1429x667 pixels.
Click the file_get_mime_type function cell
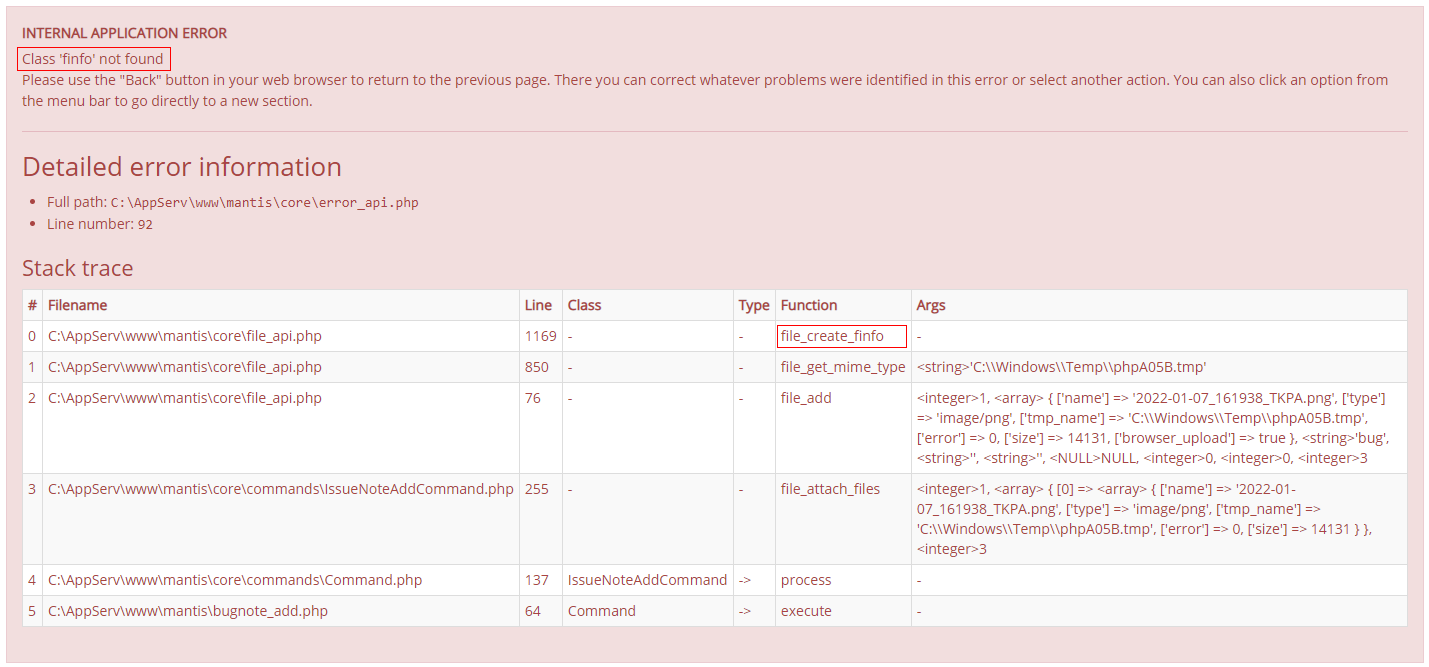[x=842, y=367]
